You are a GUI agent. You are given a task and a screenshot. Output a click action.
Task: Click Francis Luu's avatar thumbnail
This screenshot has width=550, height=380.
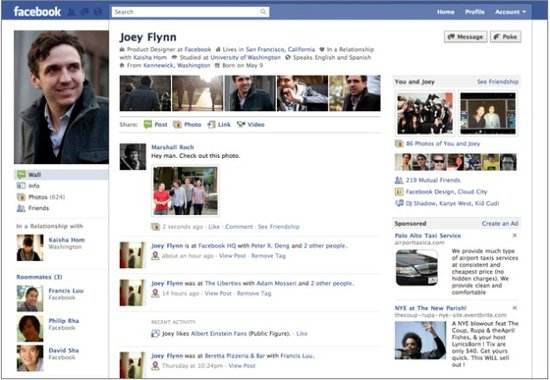30,299
